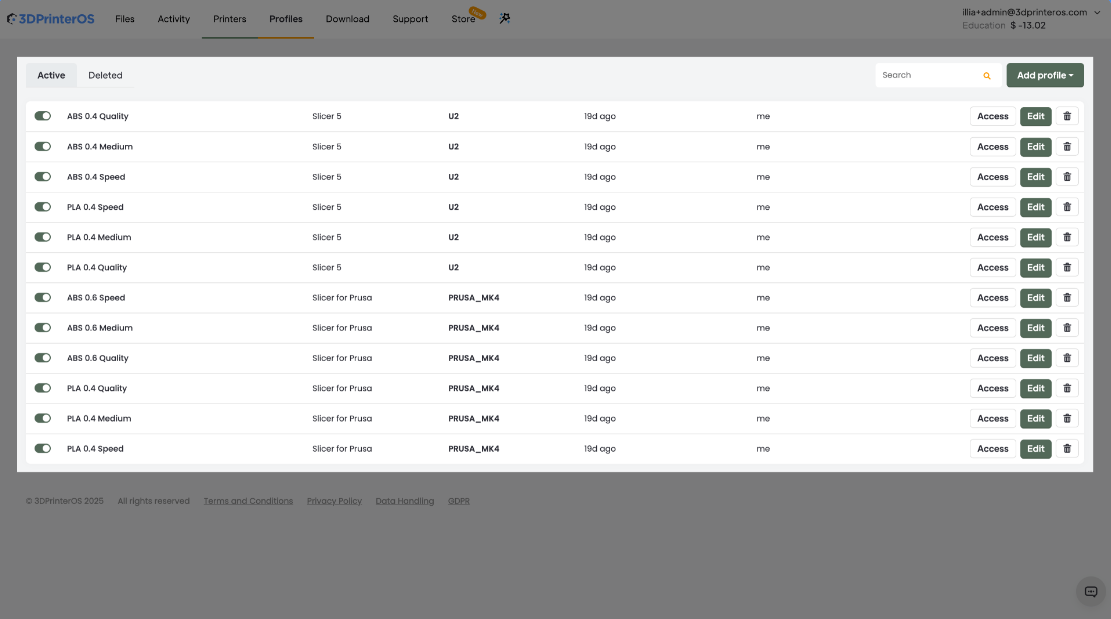
Task: Switch off ABS 0.6 Speed toggle
Action: (x=43, y=297)
